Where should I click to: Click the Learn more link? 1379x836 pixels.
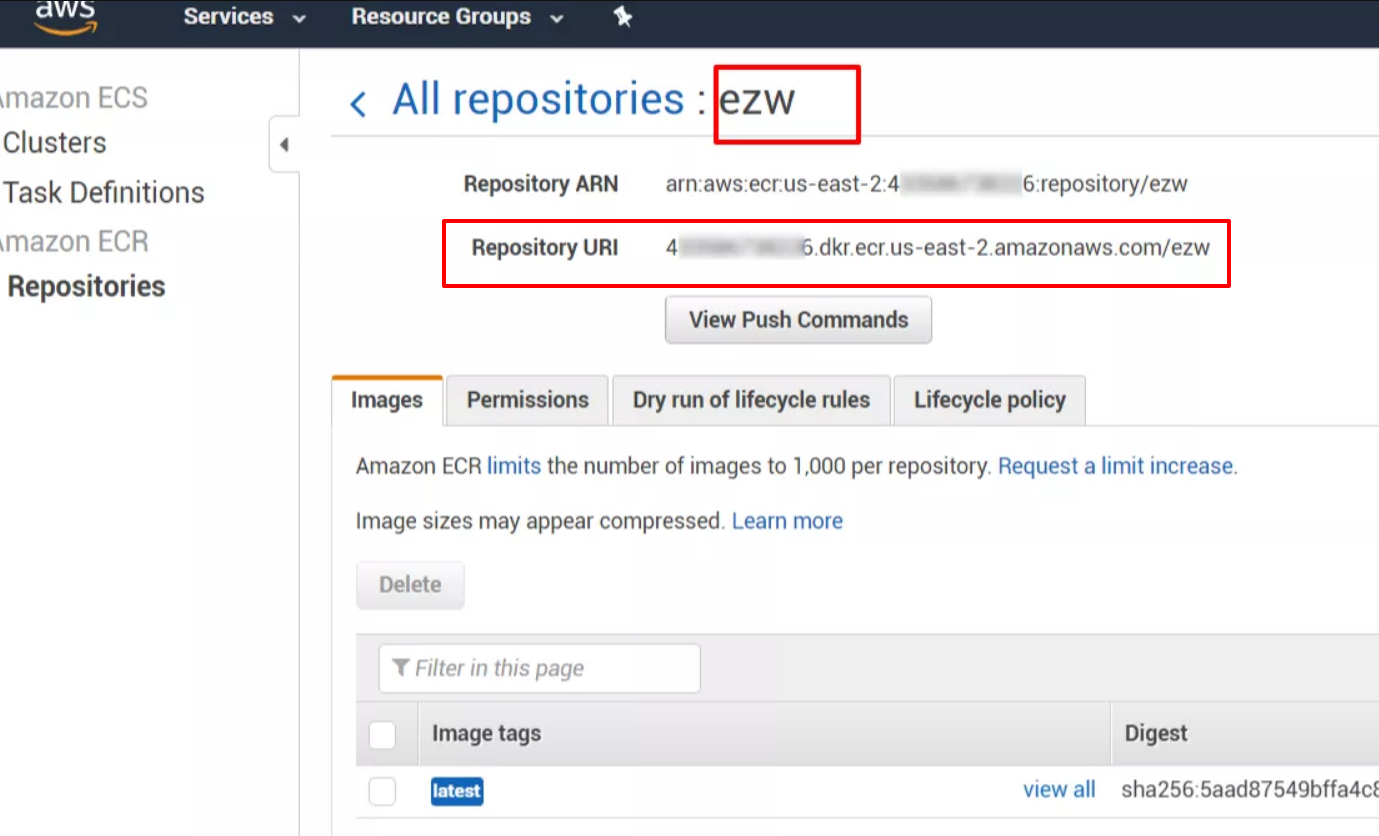click(x=787, y=521)
